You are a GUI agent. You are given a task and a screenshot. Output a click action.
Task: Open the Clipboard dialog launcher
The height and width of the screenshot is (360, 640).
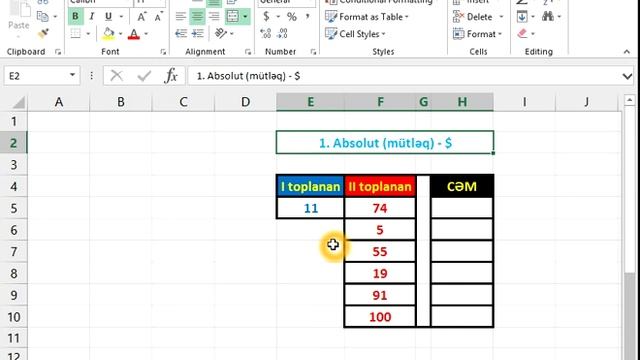pos(58,52)
